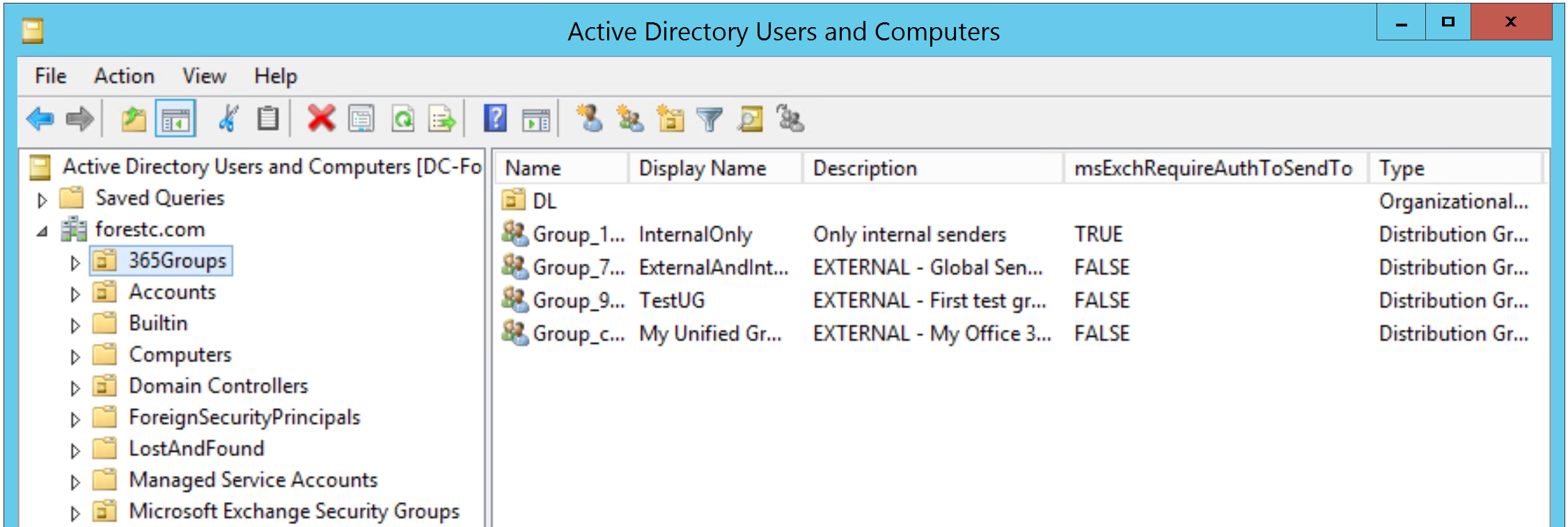Toggle Show/Hide Console Tree button

click(x=175, y=119)
